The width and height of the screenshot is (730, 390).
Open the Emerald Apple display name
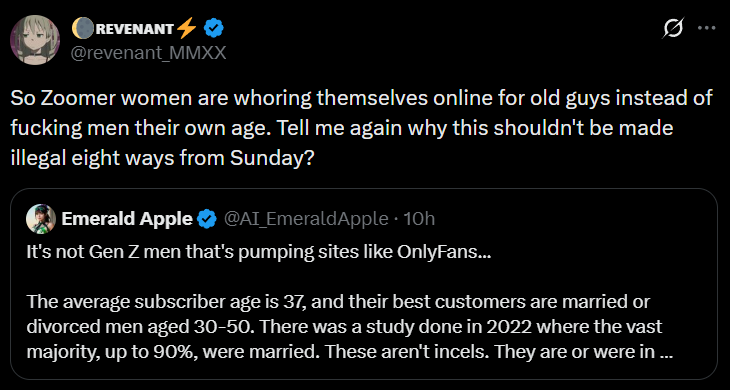pyautogui.click(x=127, y=219)
